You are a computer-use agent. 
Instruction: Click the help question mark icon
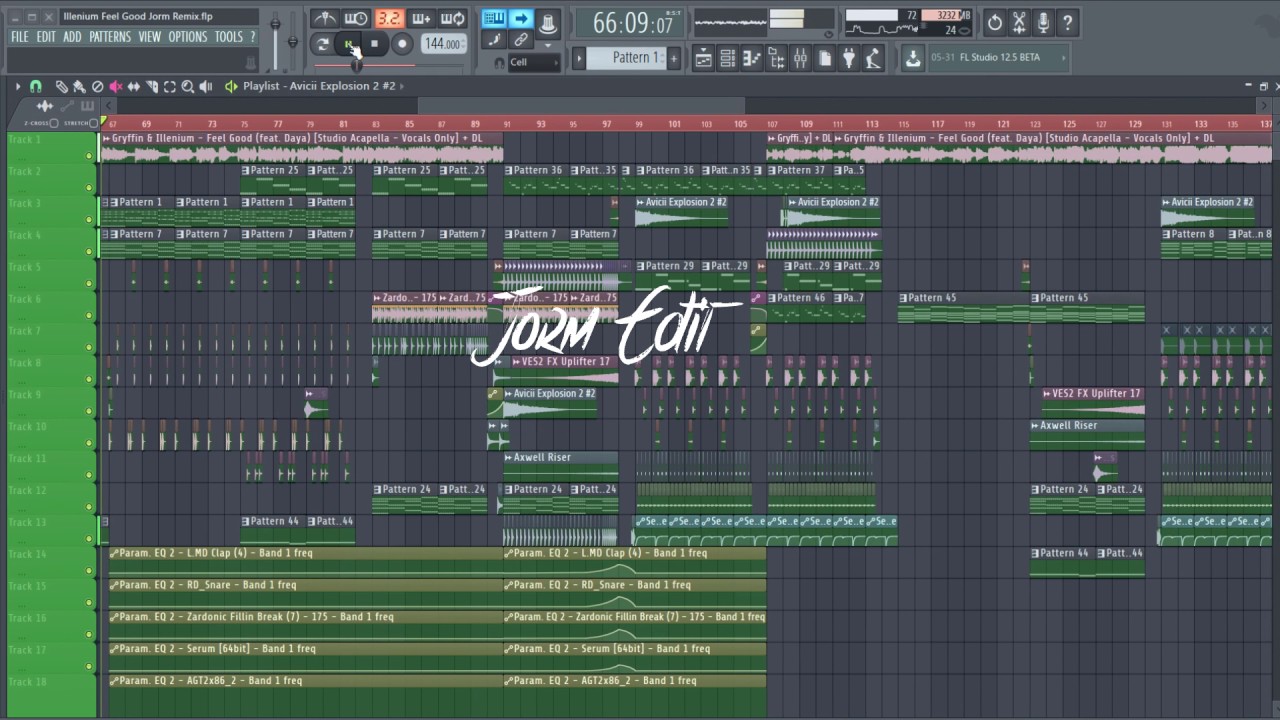(x=1067, y=22)
